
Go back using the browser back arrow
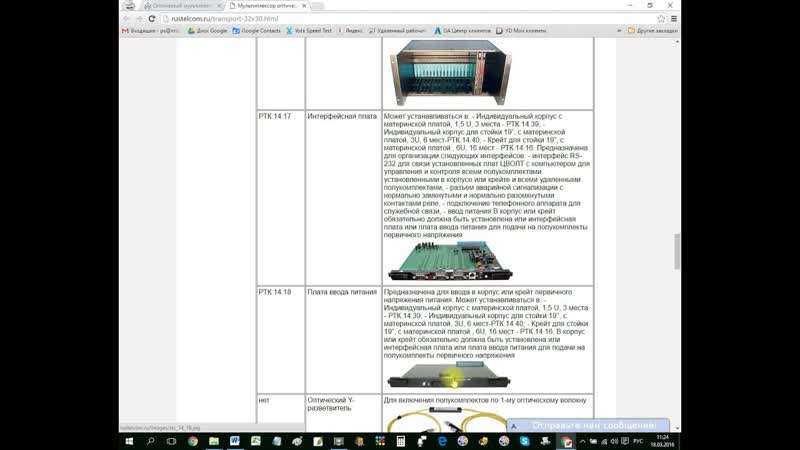click(x=127, y=19)
